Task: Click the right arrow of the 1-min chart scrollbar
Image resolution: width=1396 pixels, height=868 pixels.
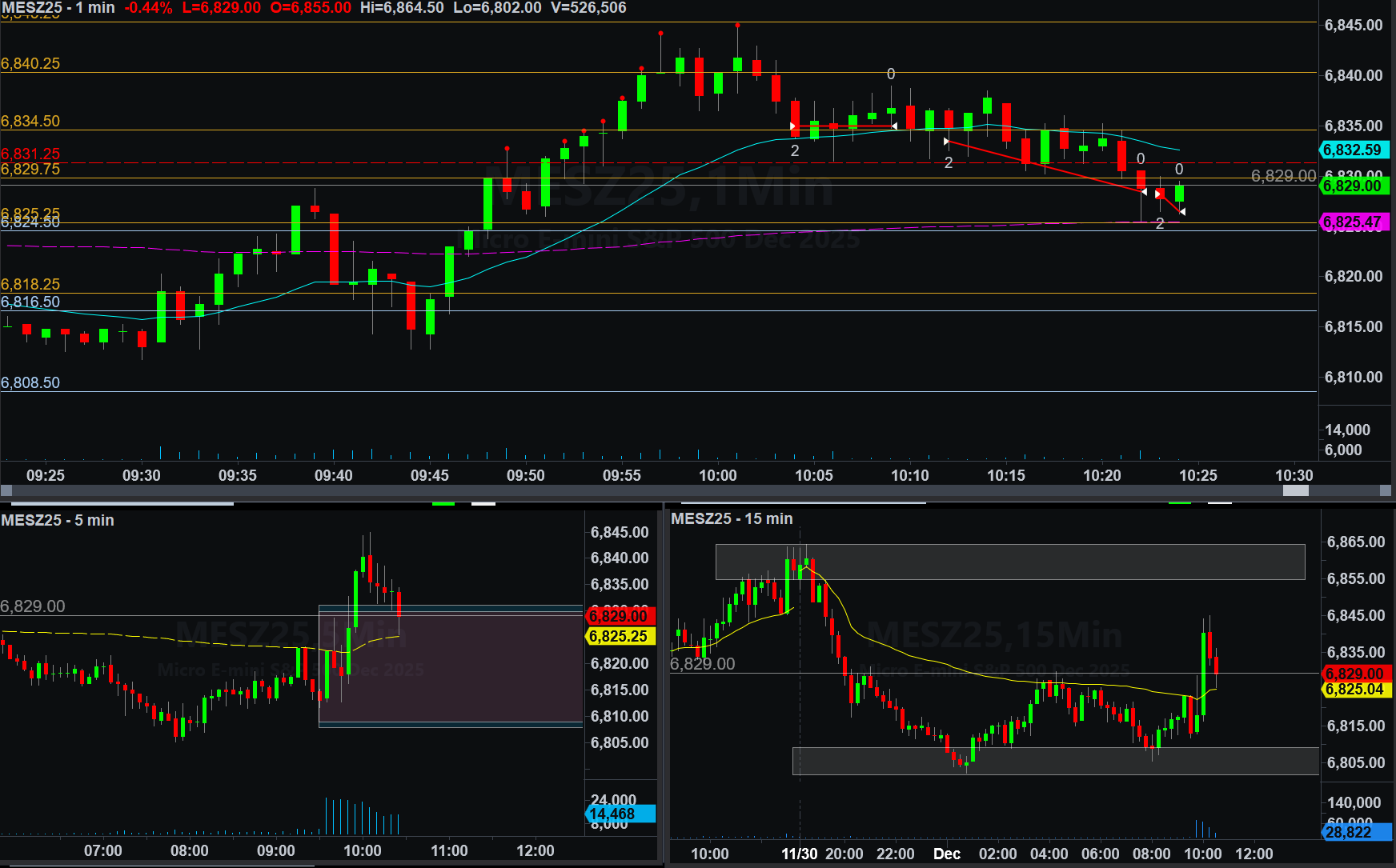Action: click(1386, 490)
